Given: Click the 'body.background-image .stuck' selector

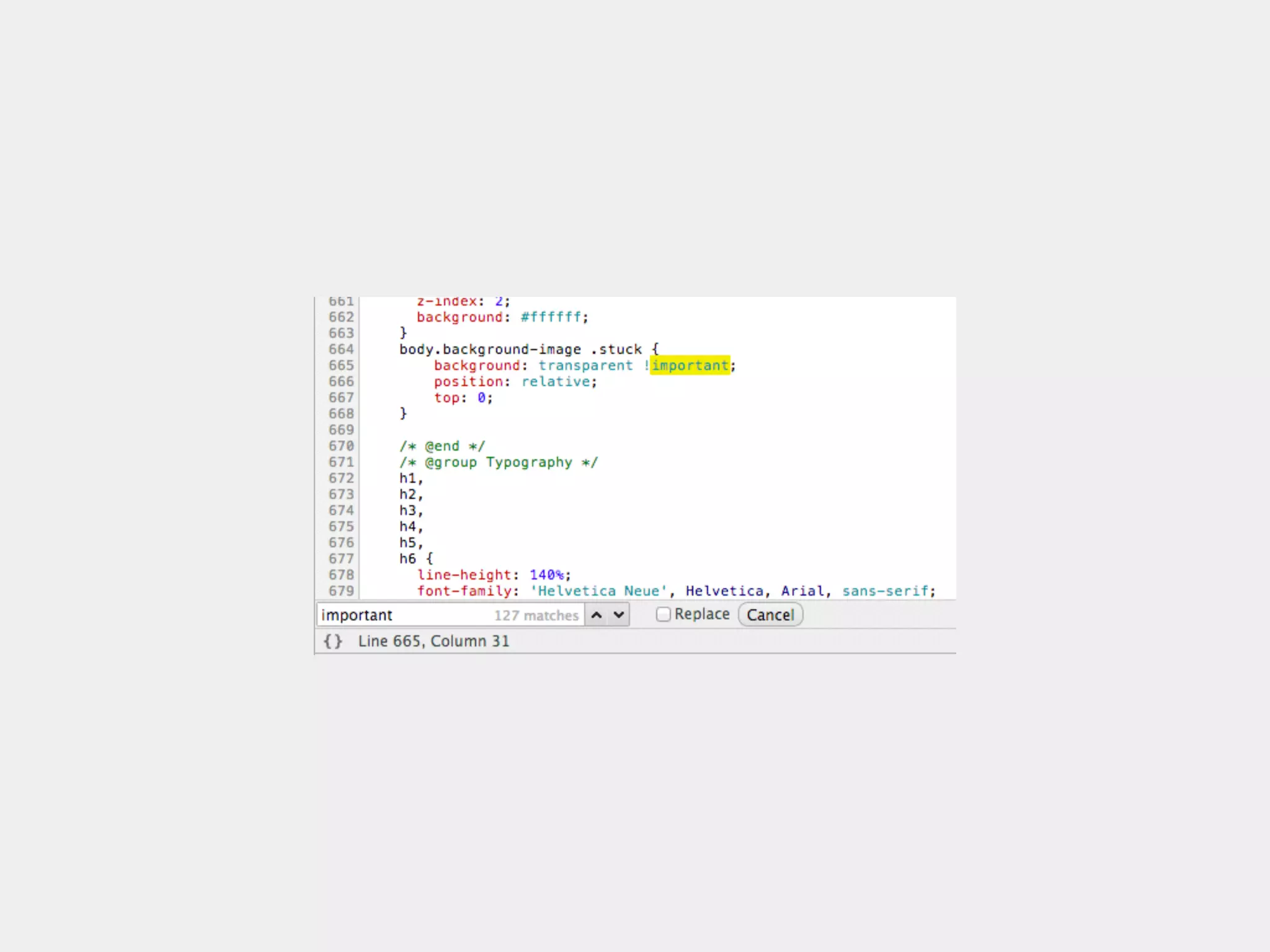Looking at the screenshot, I should (520, 350).
